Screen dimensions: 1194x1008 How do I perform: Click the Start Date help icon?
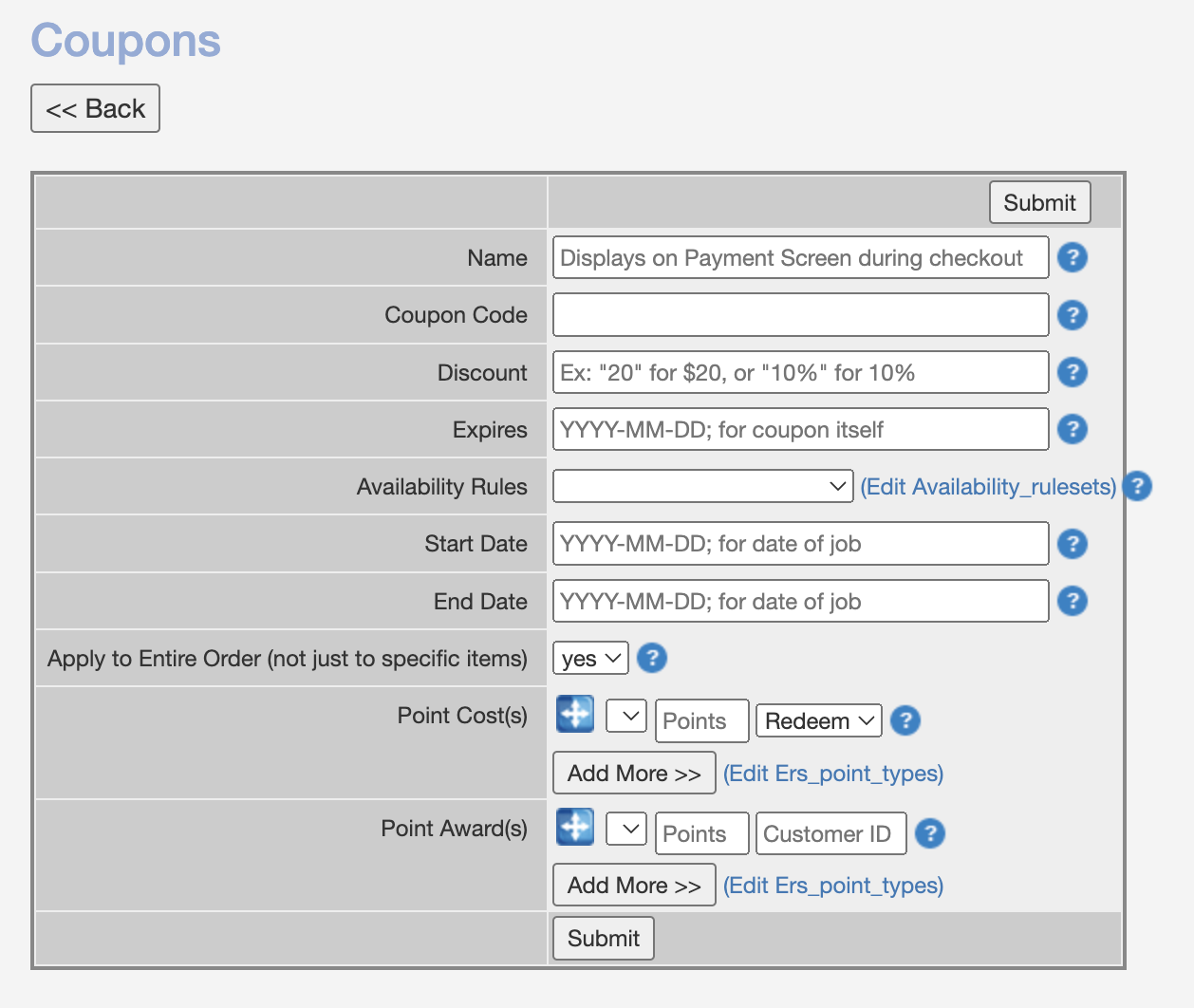click(1072, 544)
